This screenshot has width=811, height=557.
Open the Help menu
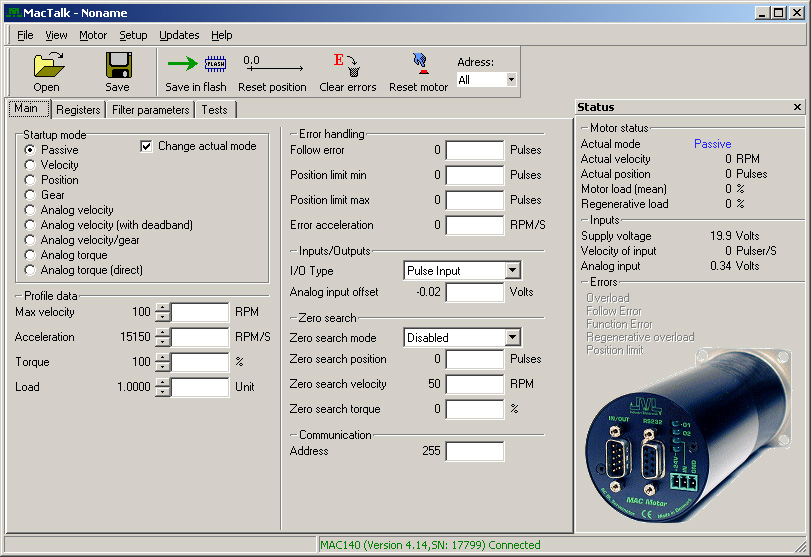221,35
